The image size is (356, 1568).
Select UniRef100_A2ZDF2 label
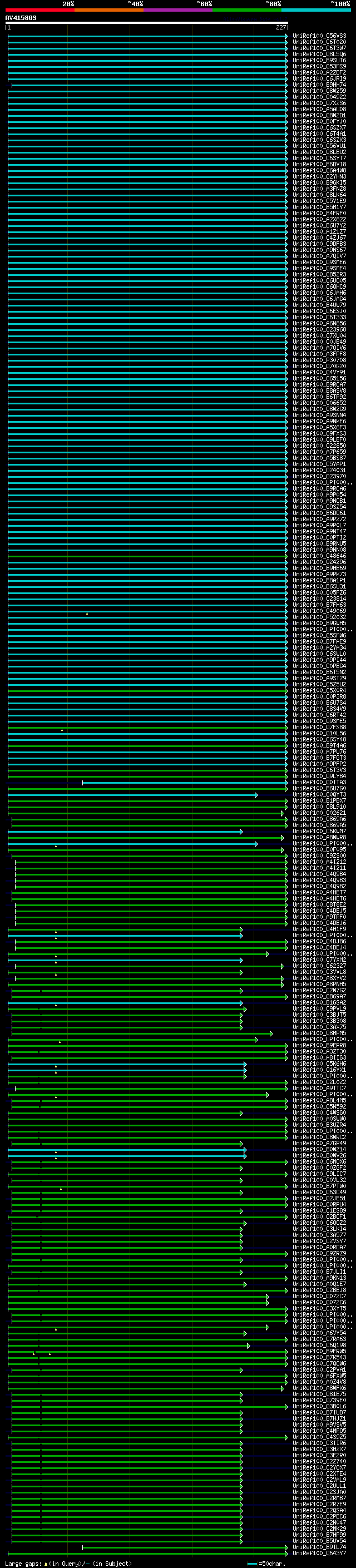(x=319, y=72)
